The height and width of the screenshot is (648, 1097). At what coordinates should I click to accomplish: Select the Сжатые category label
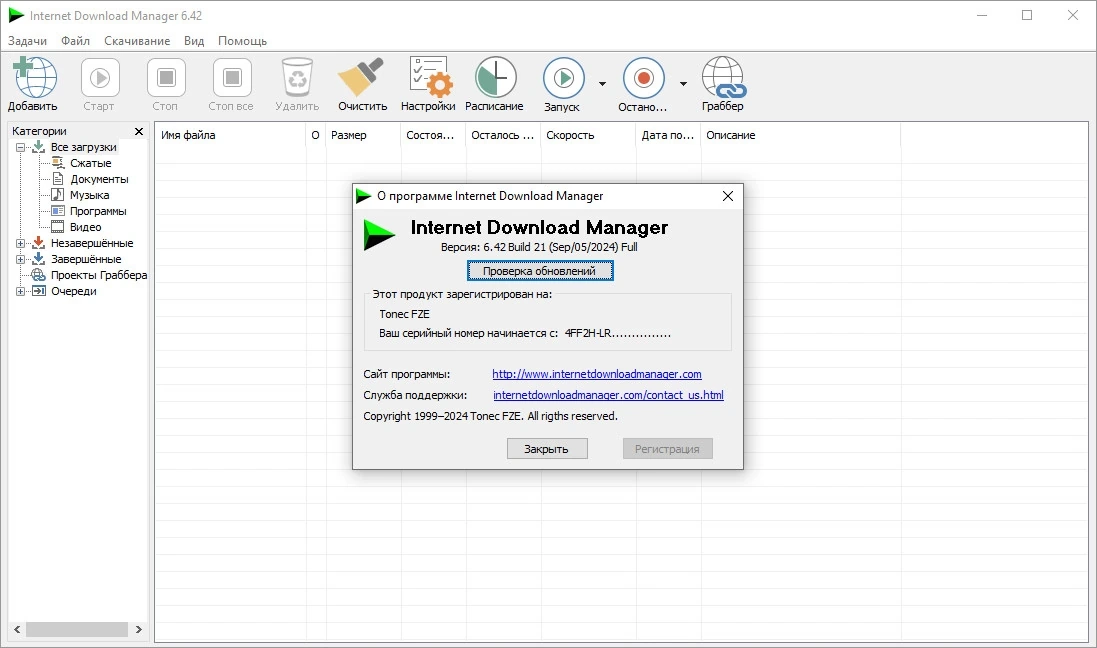click(91, 163)
